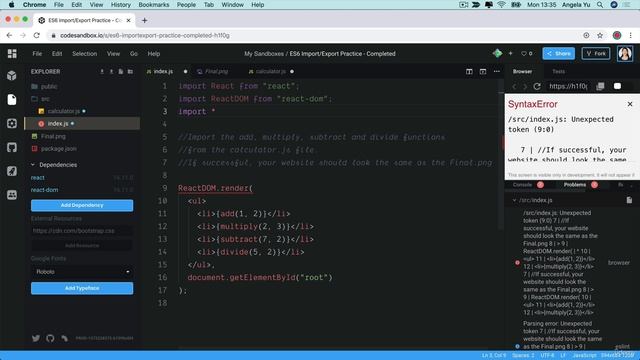This screenshot has width=640, height=360.
Task: Click the new folder icon in Explorer header
Action: pyautogui.click(x=130, y=71)
